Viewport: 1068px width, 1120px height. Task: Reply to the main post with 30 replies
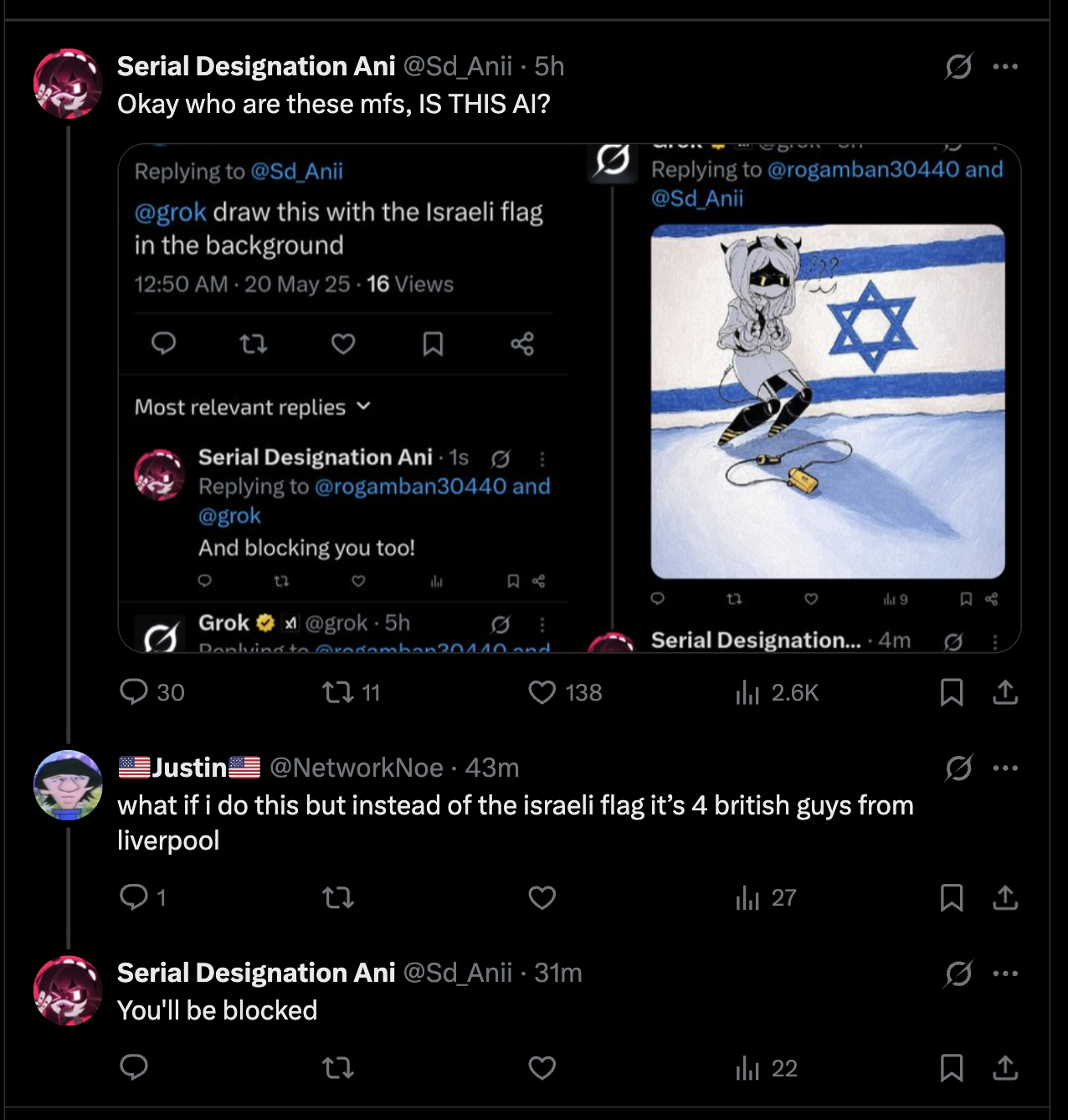[x=134, y=692]
